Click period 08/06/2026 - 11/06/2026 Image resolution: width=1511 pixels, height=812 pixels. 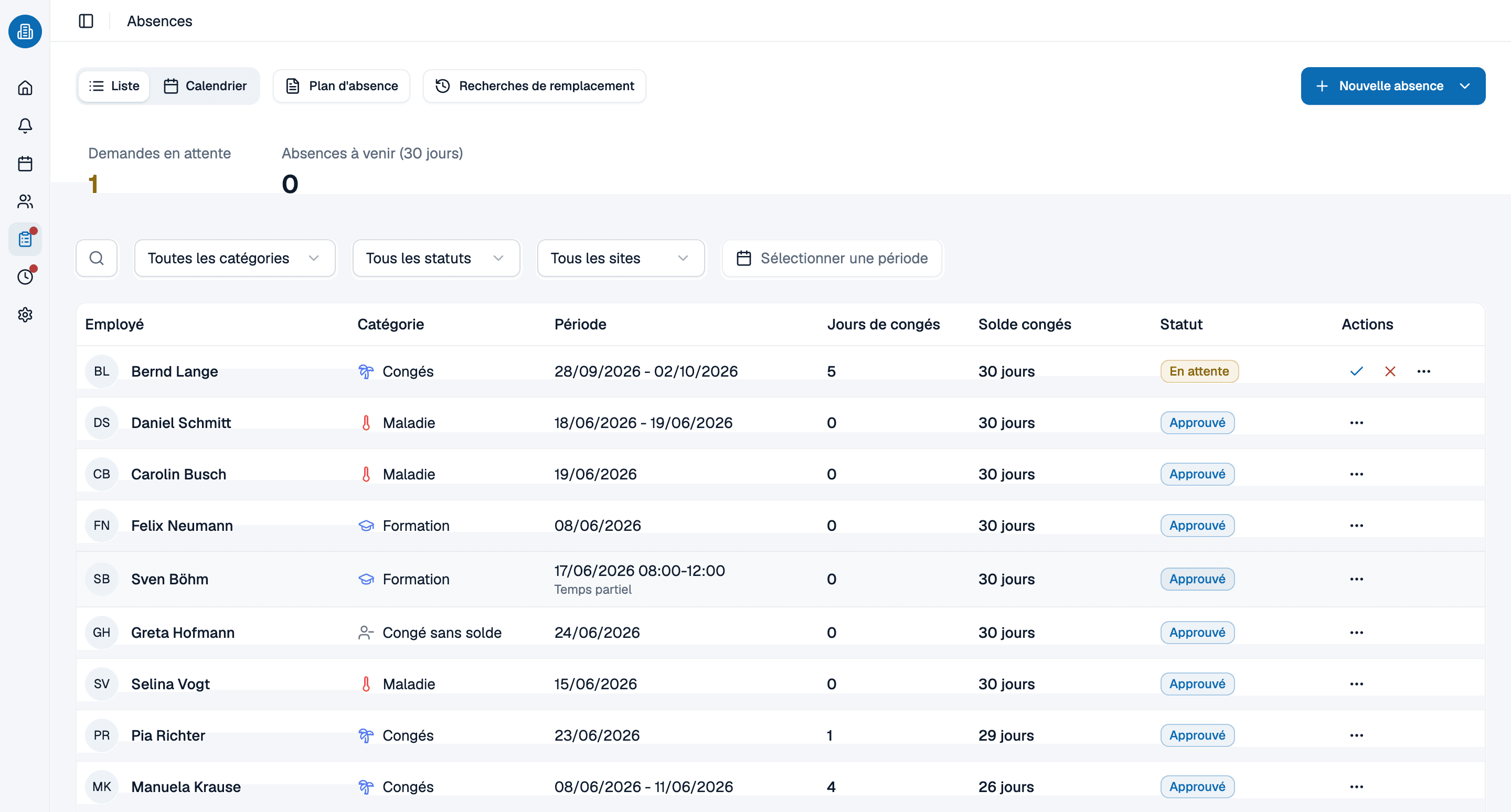click(643, 787)
